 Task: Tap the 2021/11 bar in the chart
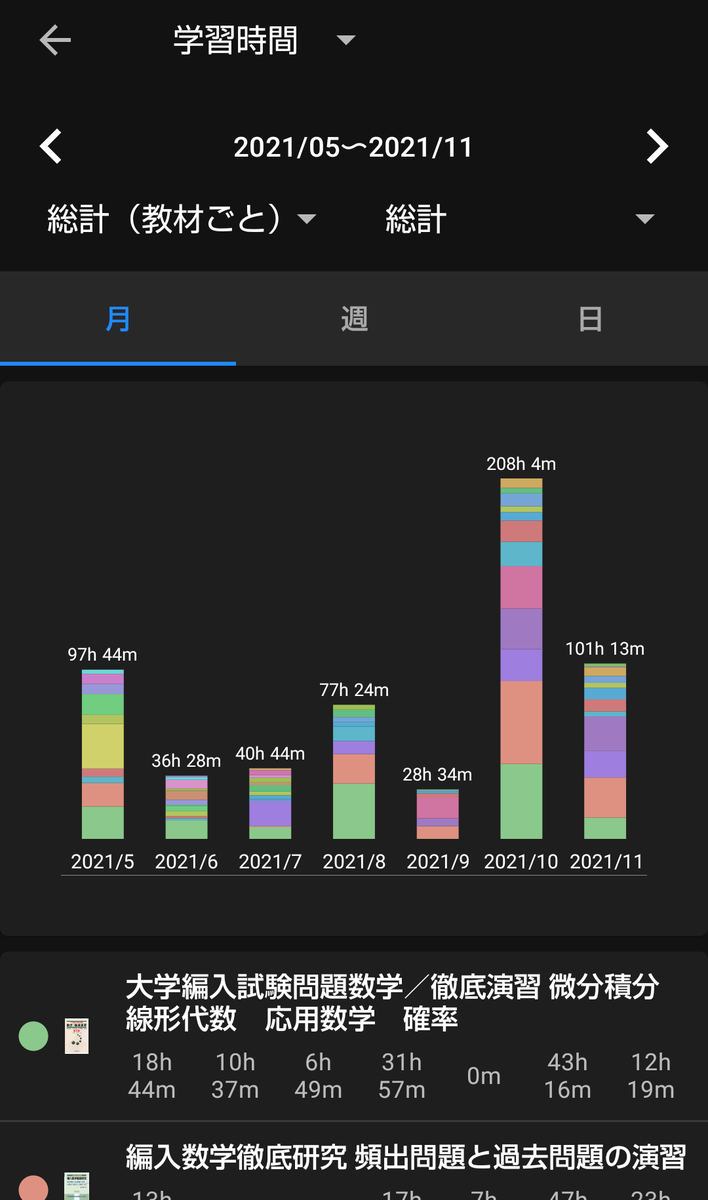coord(605,751)
